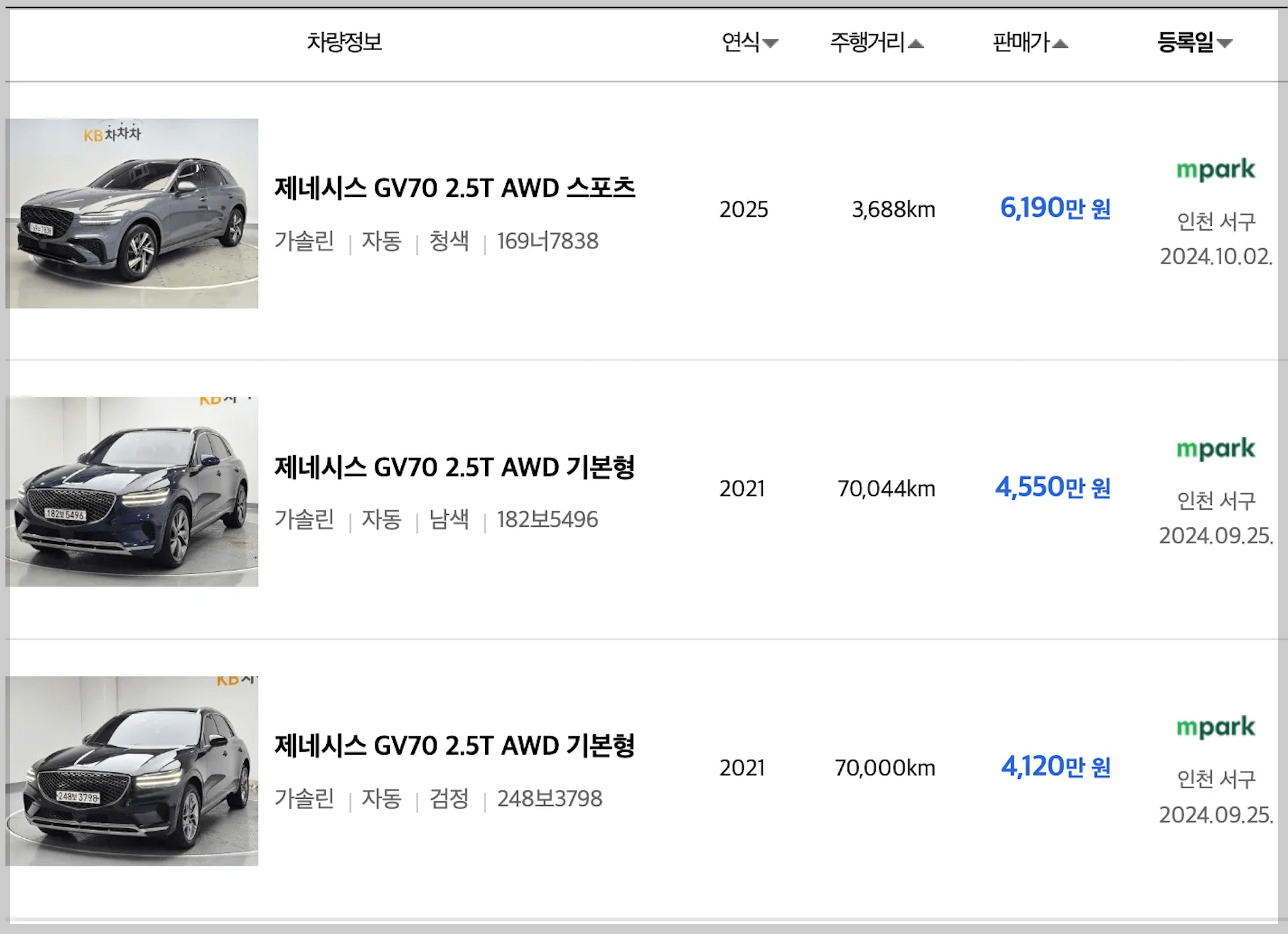Screen dimensions: 1288x934
Task: Click the blue price 4,550만 원
Action: pyautogui.click(x=1052, y=488)
